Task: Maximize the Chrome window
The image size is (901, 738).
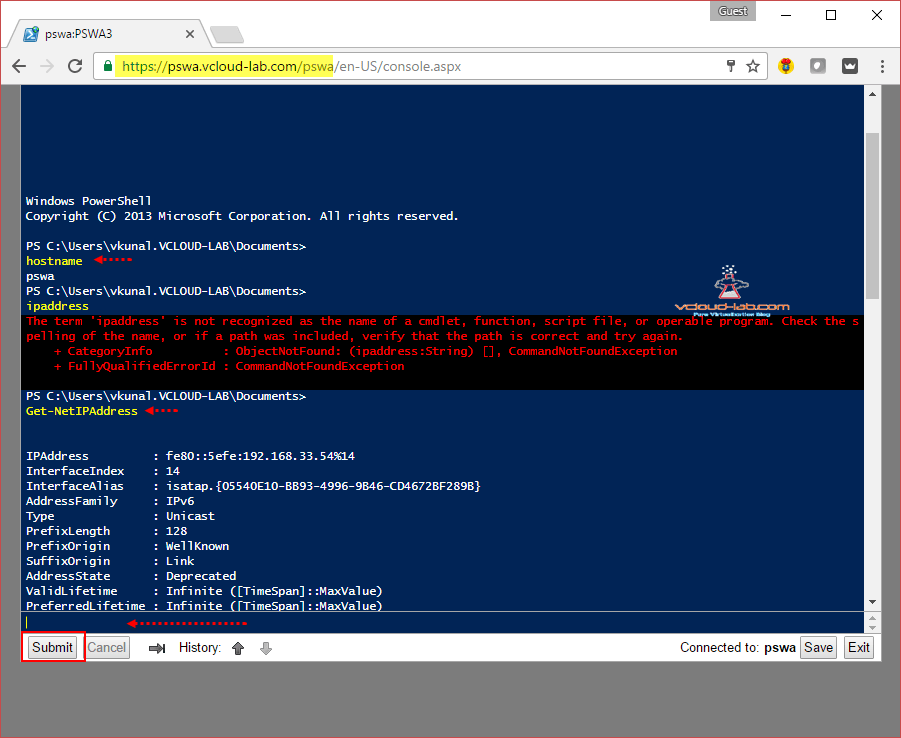Action: (831, 15)
